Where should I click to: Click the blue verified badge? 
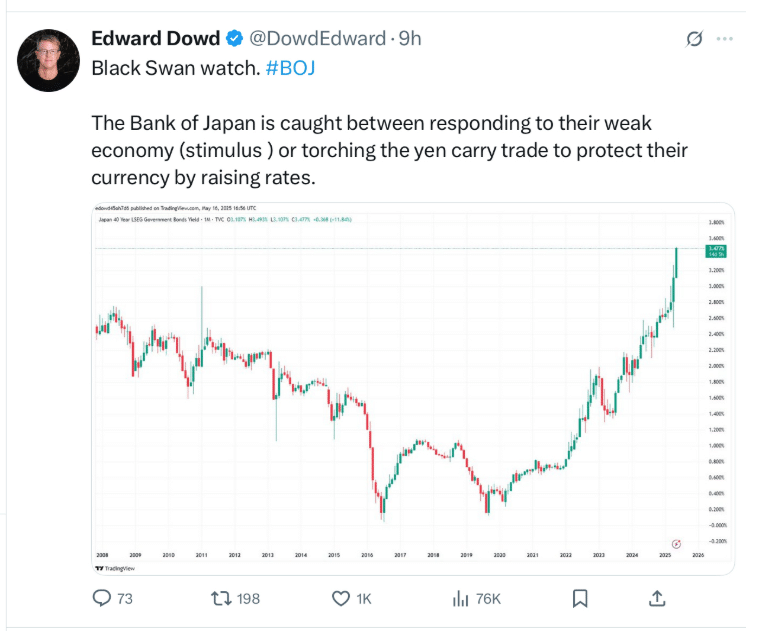pos(234,39)
